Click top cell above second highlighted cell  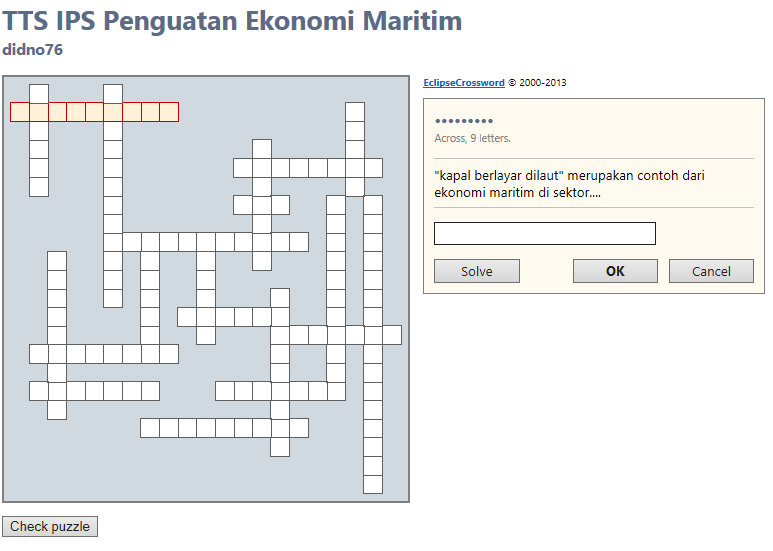pyautogui.click(x=39, y=93)
